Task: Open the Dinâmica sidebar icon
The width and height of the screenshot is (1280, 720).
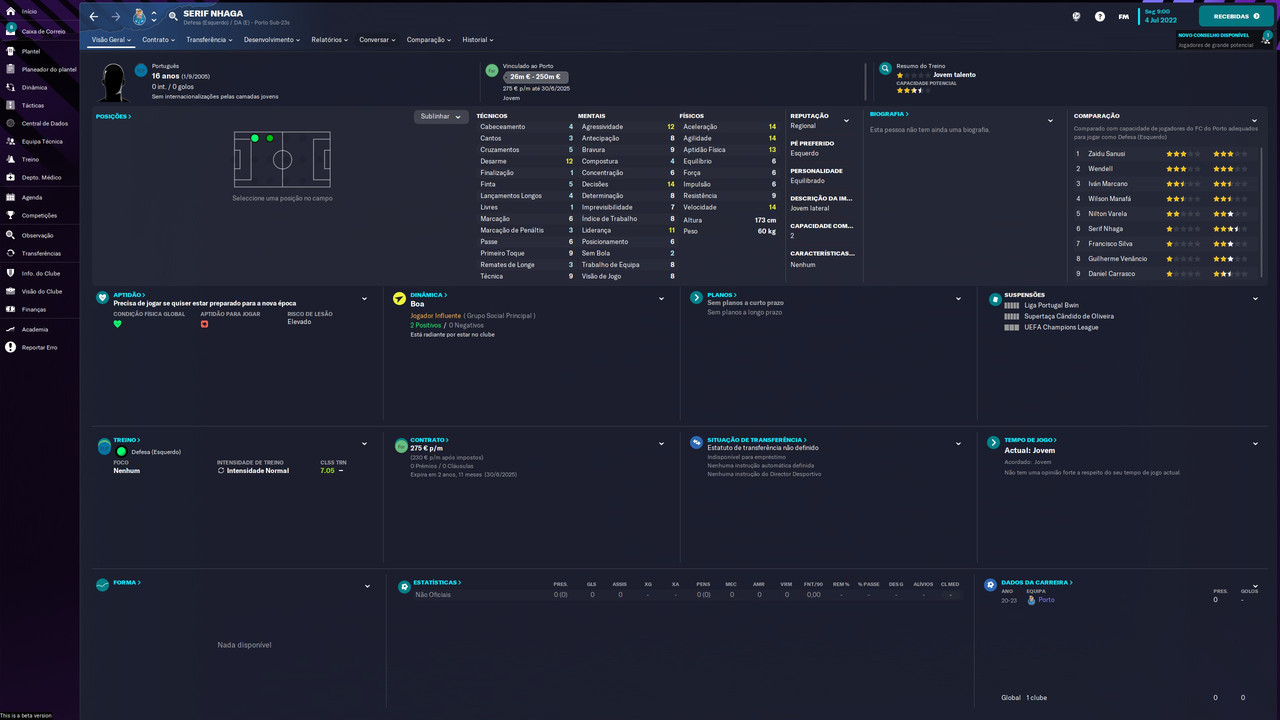Action: click(x=11, y=87)
